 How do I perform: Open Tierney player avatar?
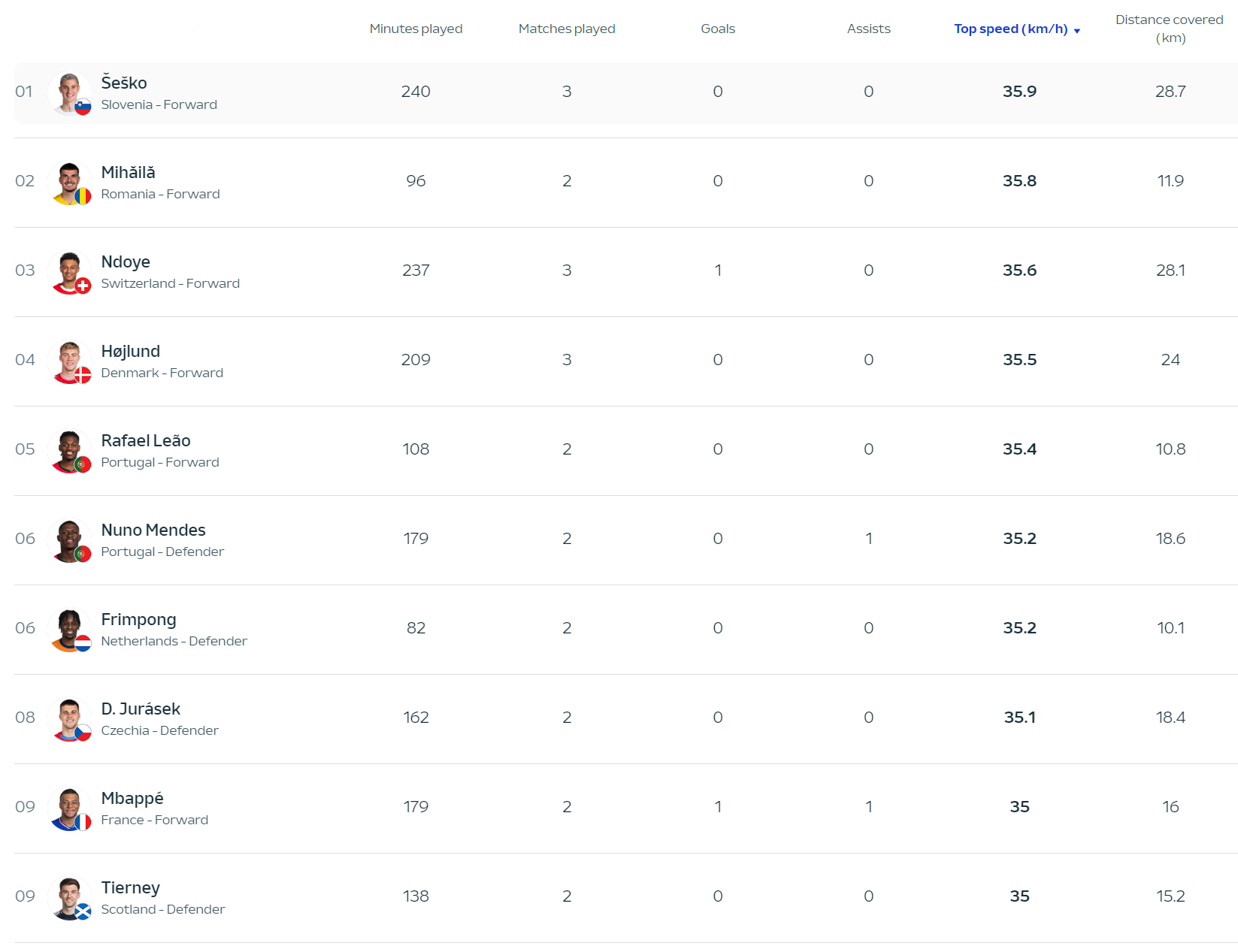[x=69, y=897]
